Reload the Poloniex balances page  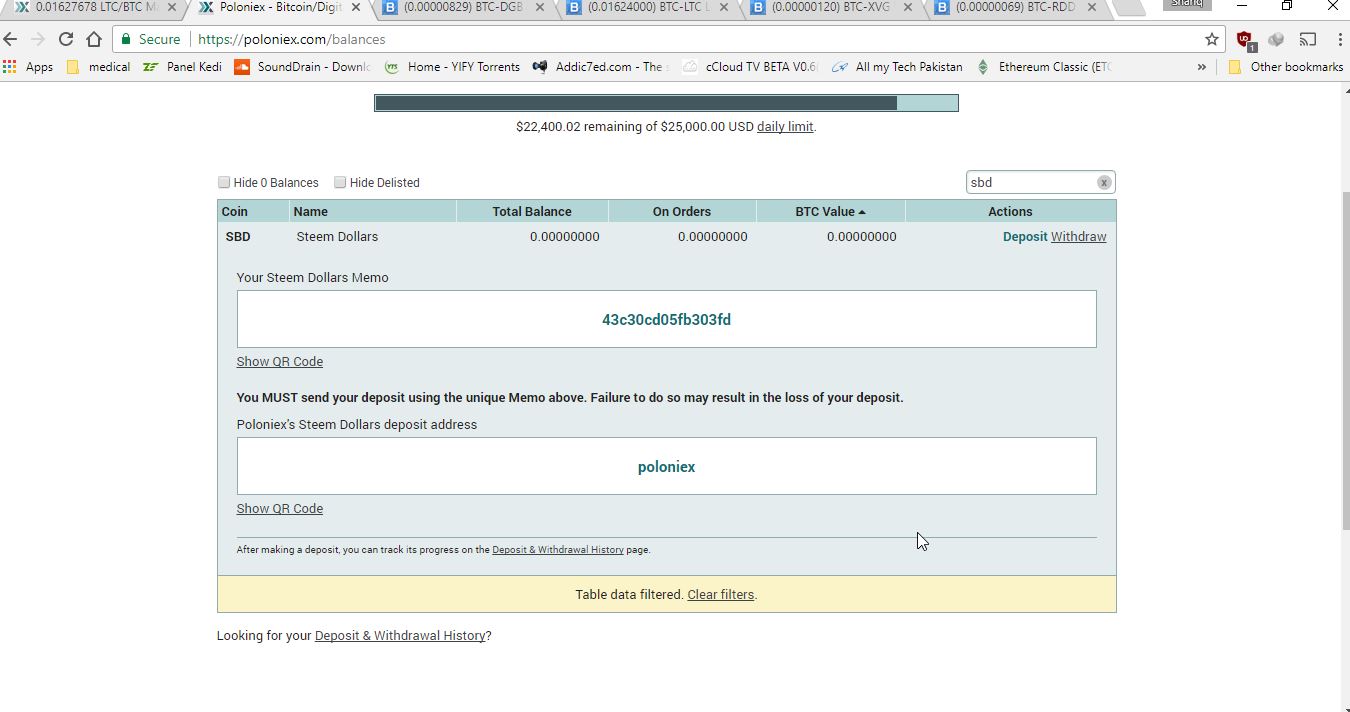[x=66, y=40]
